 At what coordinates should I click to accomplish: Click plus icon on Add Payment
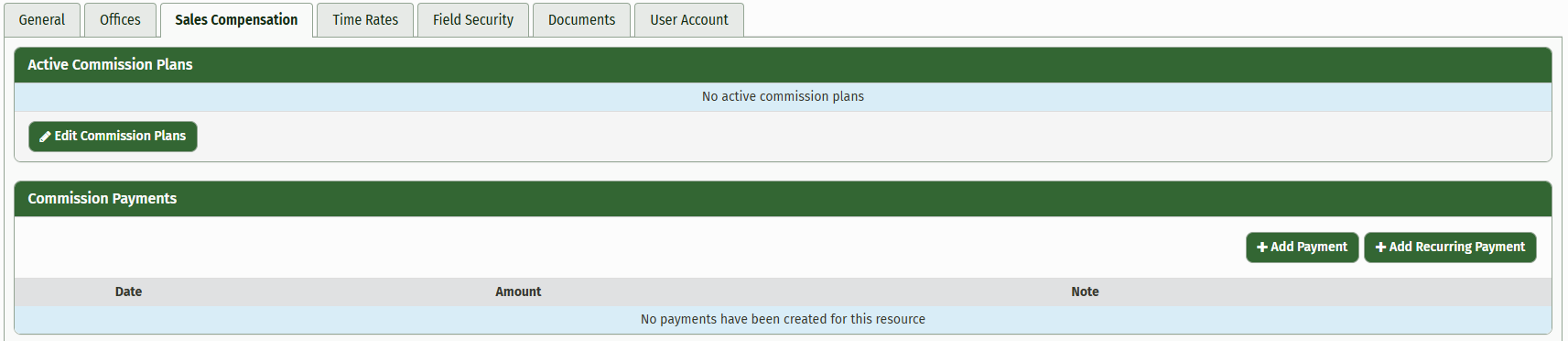(x=1262, y=247)
